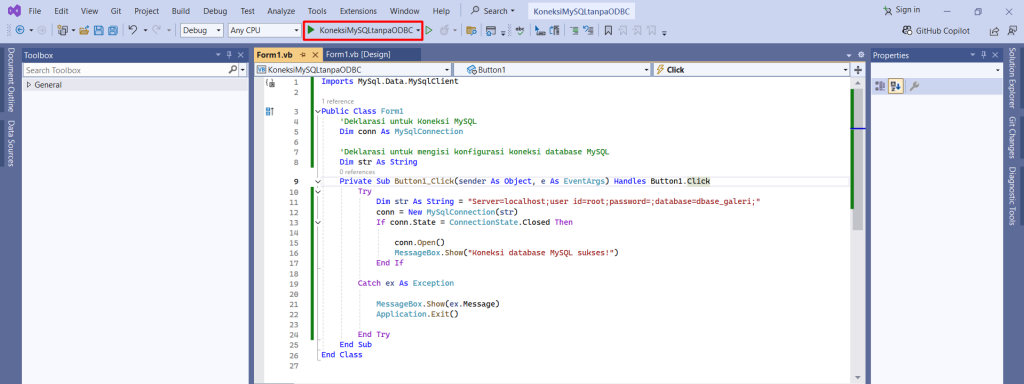Split the editor with the plus button

click(858, 69)
